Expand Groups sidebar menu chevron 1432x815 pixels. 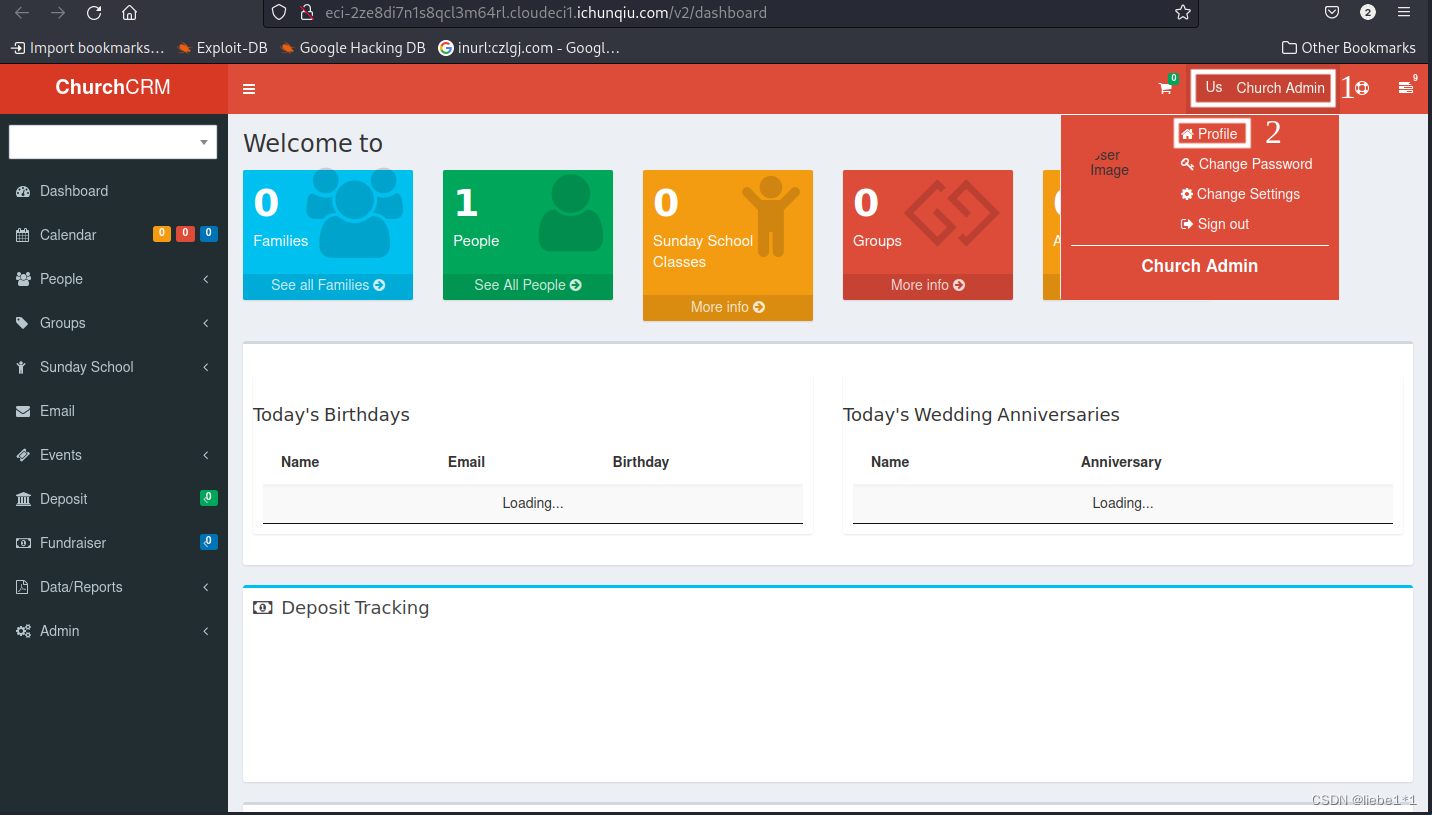point(206,323)
